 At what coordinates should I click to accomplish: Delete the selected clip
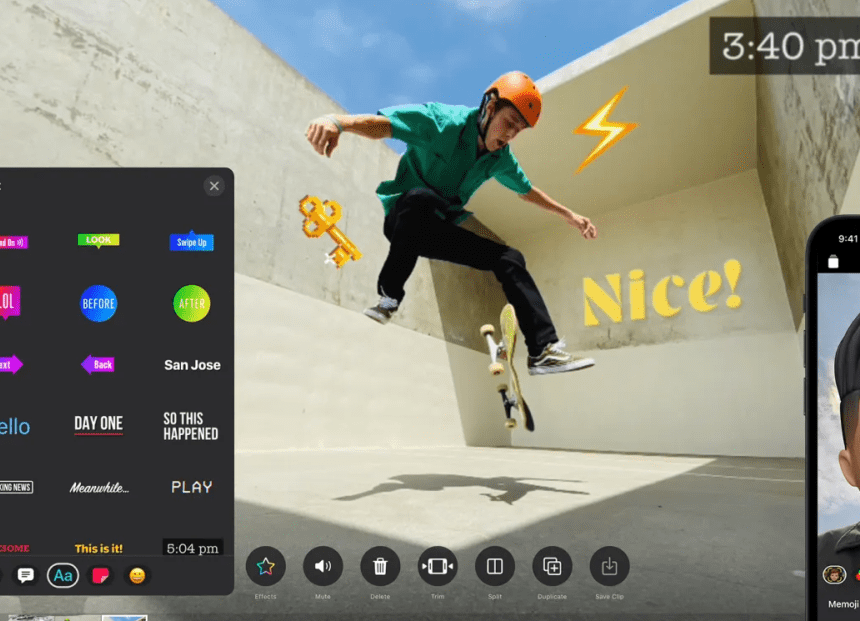tap(380, 566)
